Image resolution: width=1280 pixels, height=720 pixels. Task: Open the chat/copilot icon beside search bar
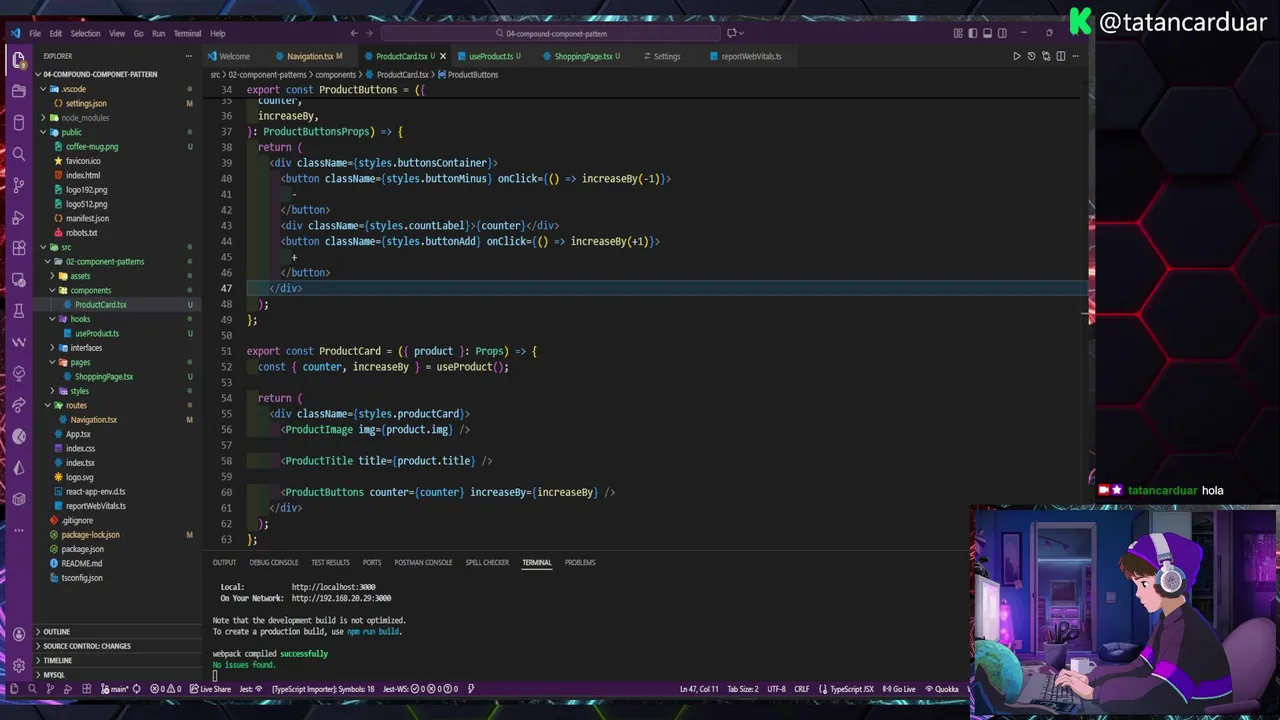point(731,33)
